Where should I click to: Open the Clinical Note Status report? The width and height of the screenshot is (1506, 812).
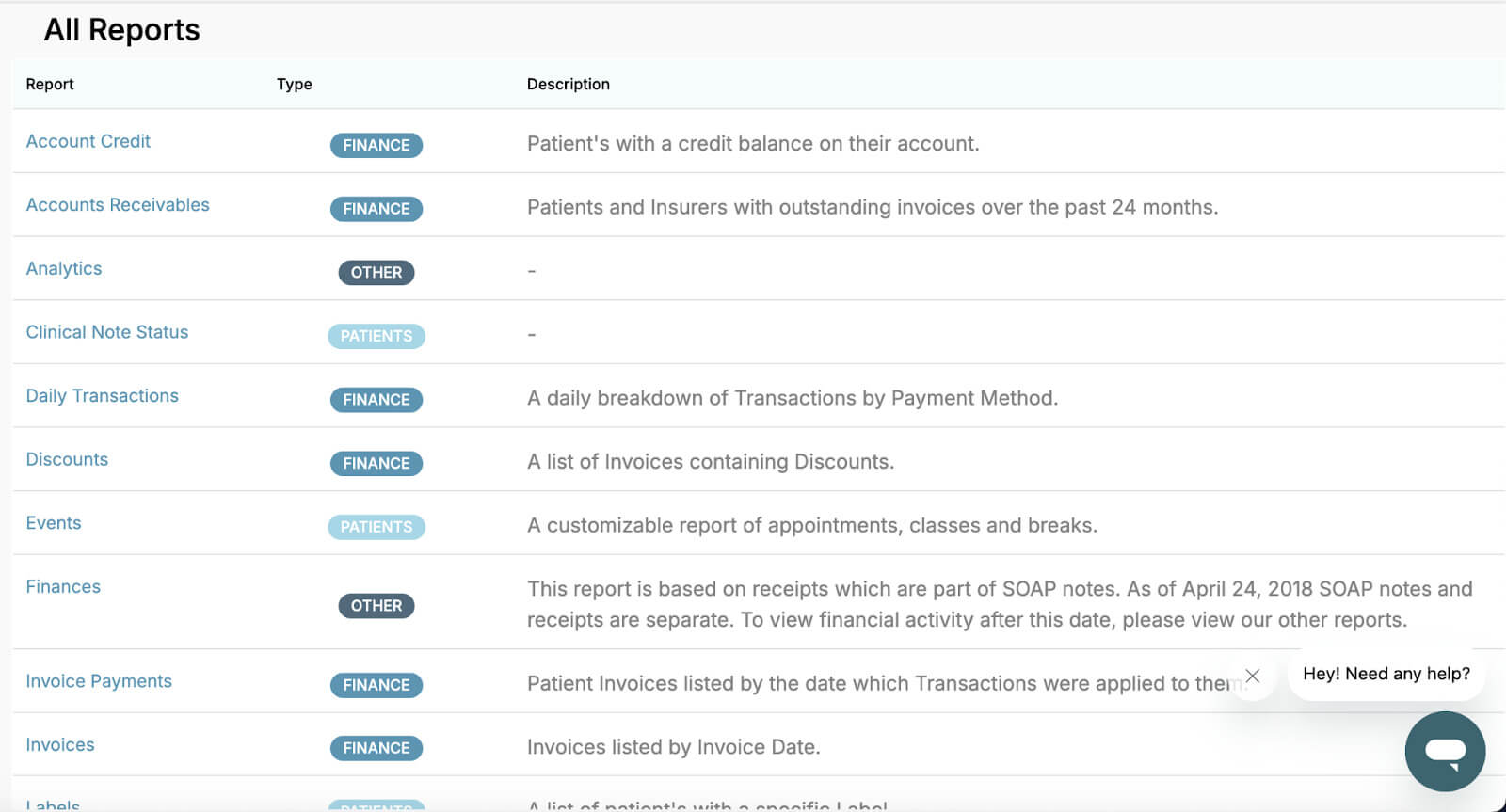(106, 332)
